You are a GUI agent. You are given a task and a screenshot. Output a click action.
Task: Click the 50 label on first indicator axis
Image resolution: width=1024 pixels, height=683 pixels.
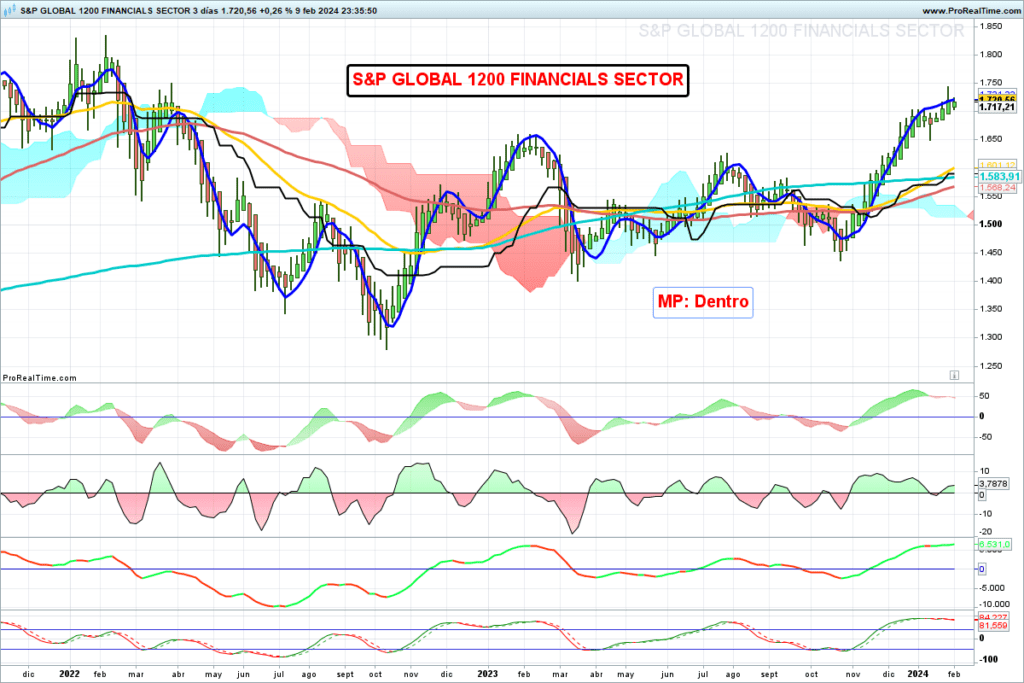[x=984, y=396]
